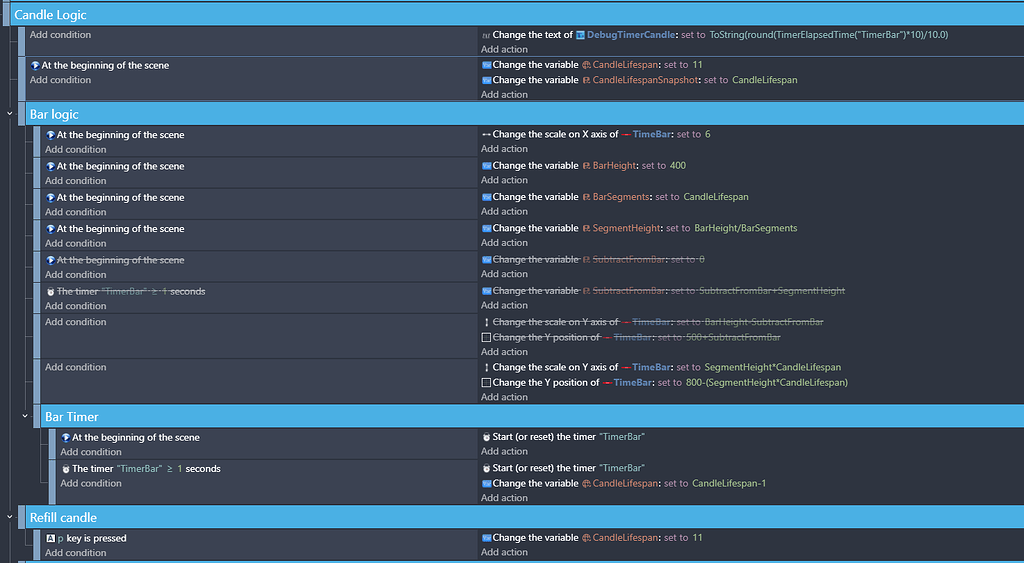The image size is (1024, 563).
Task: Click the variable icon in CandleLifespan-1 action
Action: (x=486, y=484)
